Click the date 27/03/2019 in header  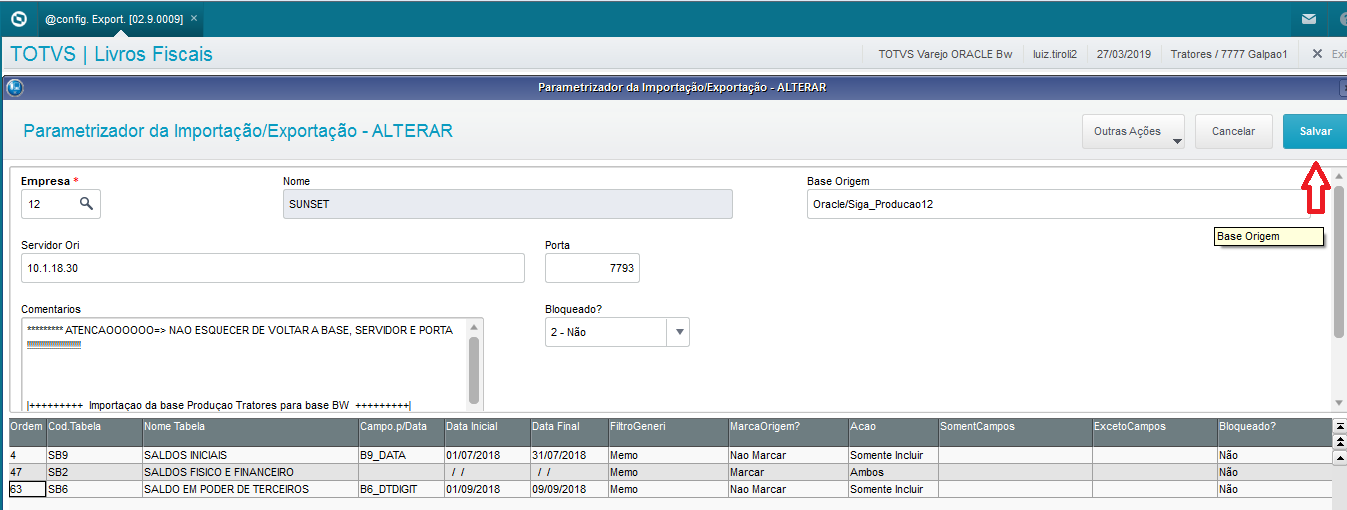tap(1124, 54)
